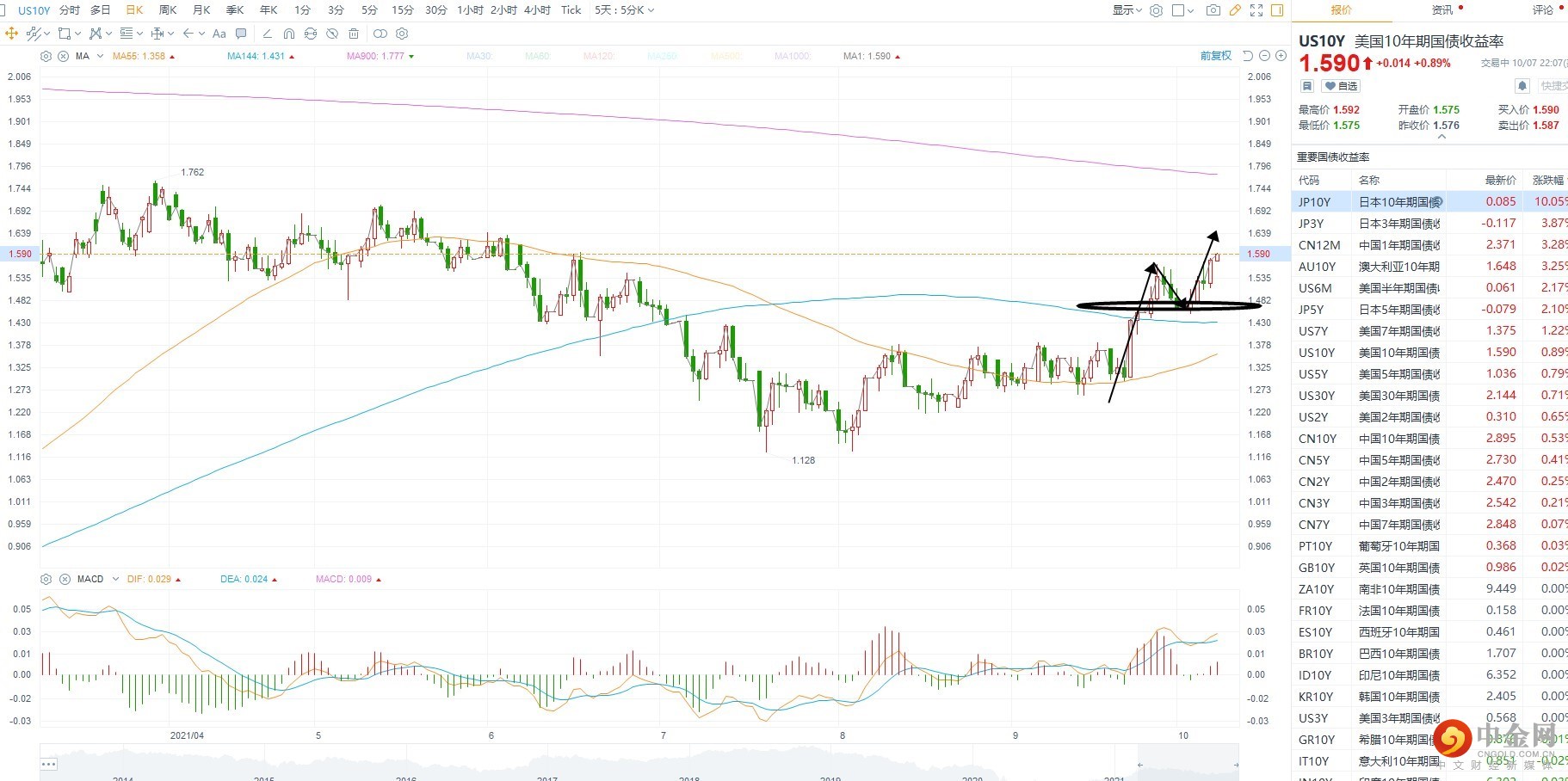
Task: Expand the arrow marker options
Action: coord(201,34)
